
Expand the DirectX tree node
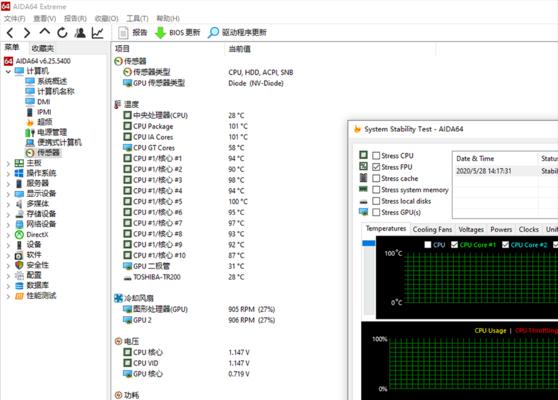[8, 235]
